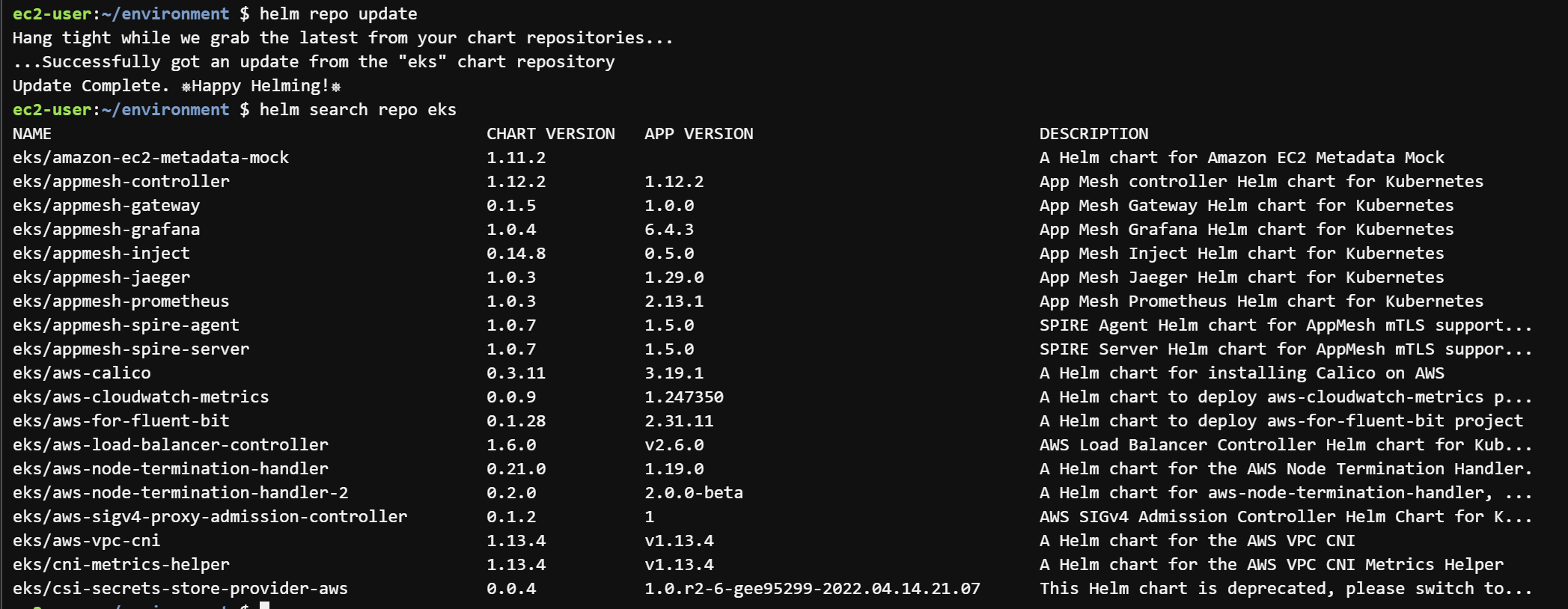Click chart version 0.3.11 for aws-calico
Image resolution: width=1568 pixels, height=609 pixels.
[x=516, y=373]
